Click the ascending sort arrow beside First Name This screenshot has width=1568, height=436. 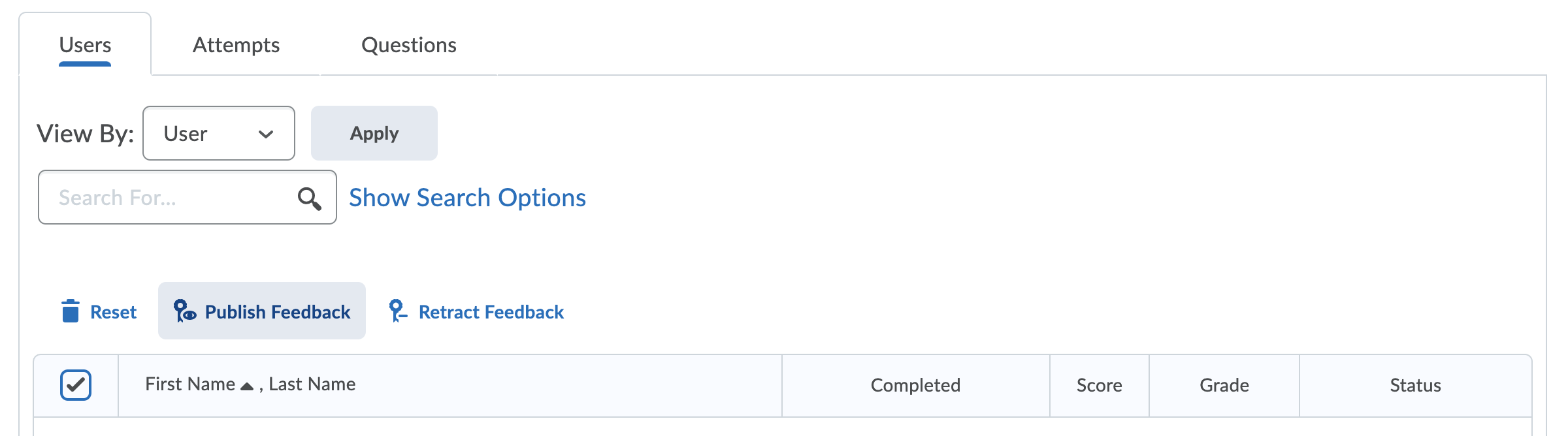[247, 386]
